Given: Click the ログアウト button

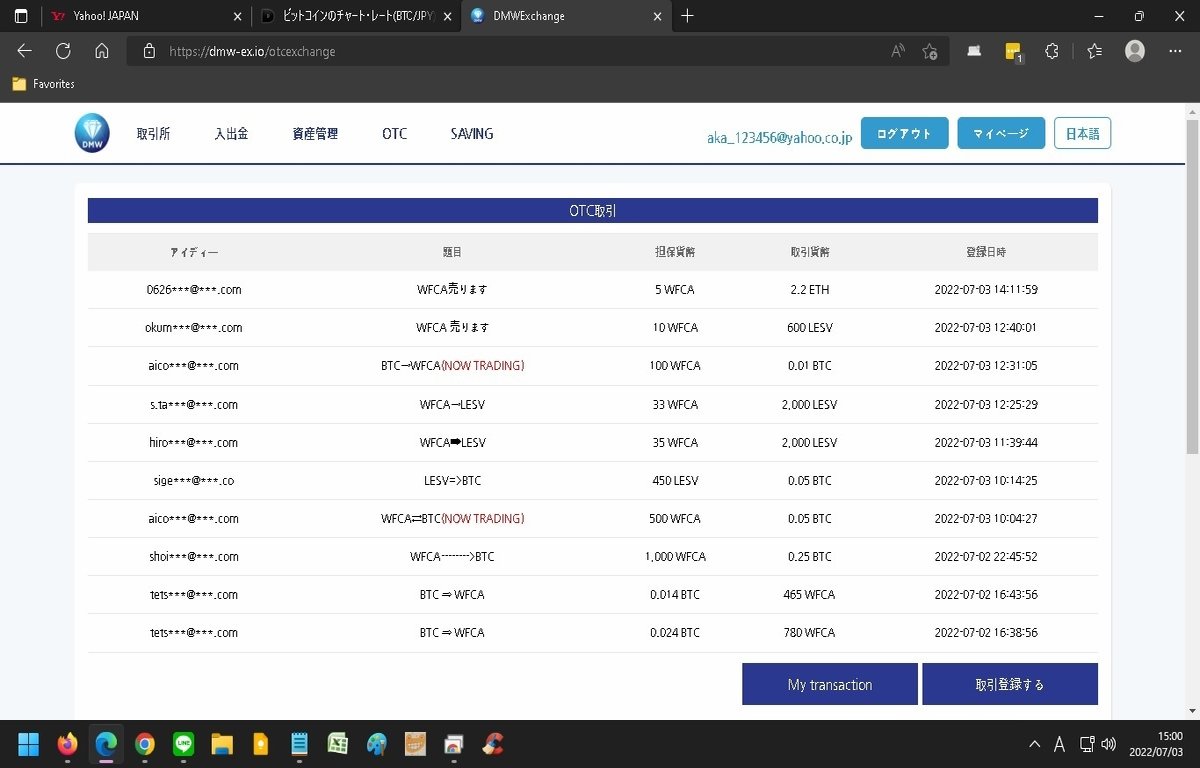Looking at the screenshot, I should click(903, 132).
